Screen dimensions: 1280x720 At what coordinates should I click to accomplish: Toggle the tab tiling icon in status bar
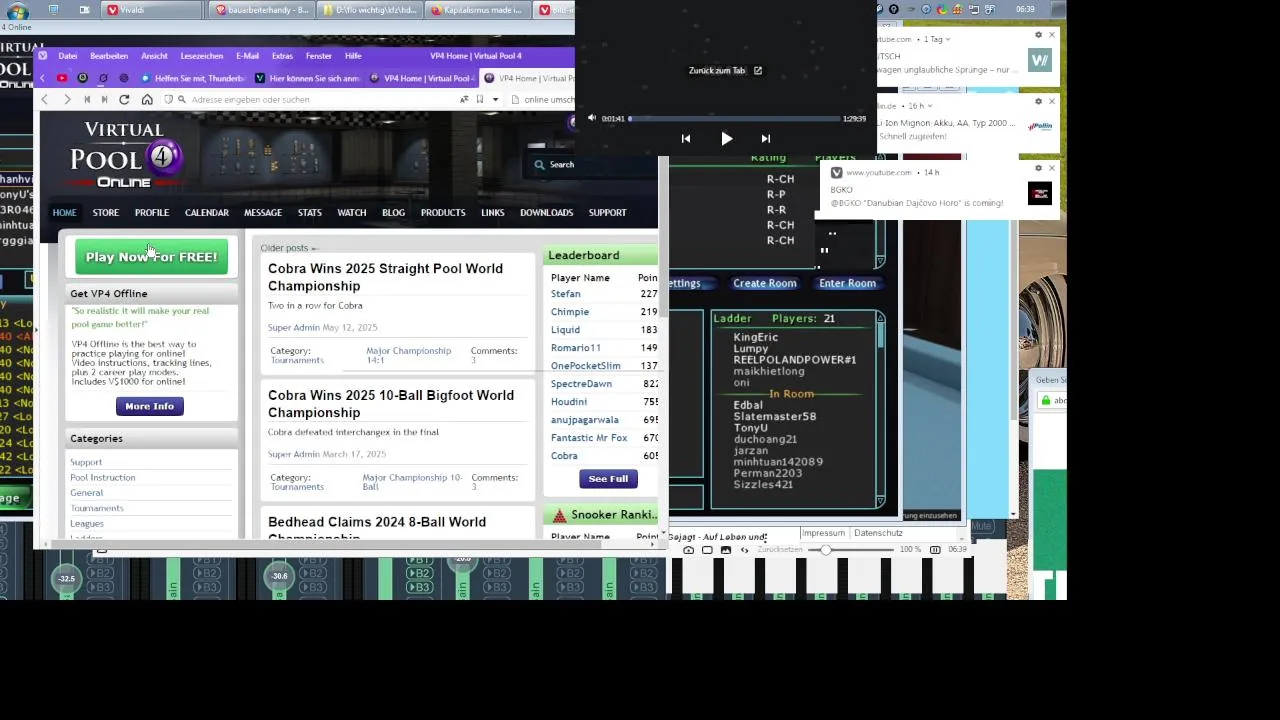[707, 550]
